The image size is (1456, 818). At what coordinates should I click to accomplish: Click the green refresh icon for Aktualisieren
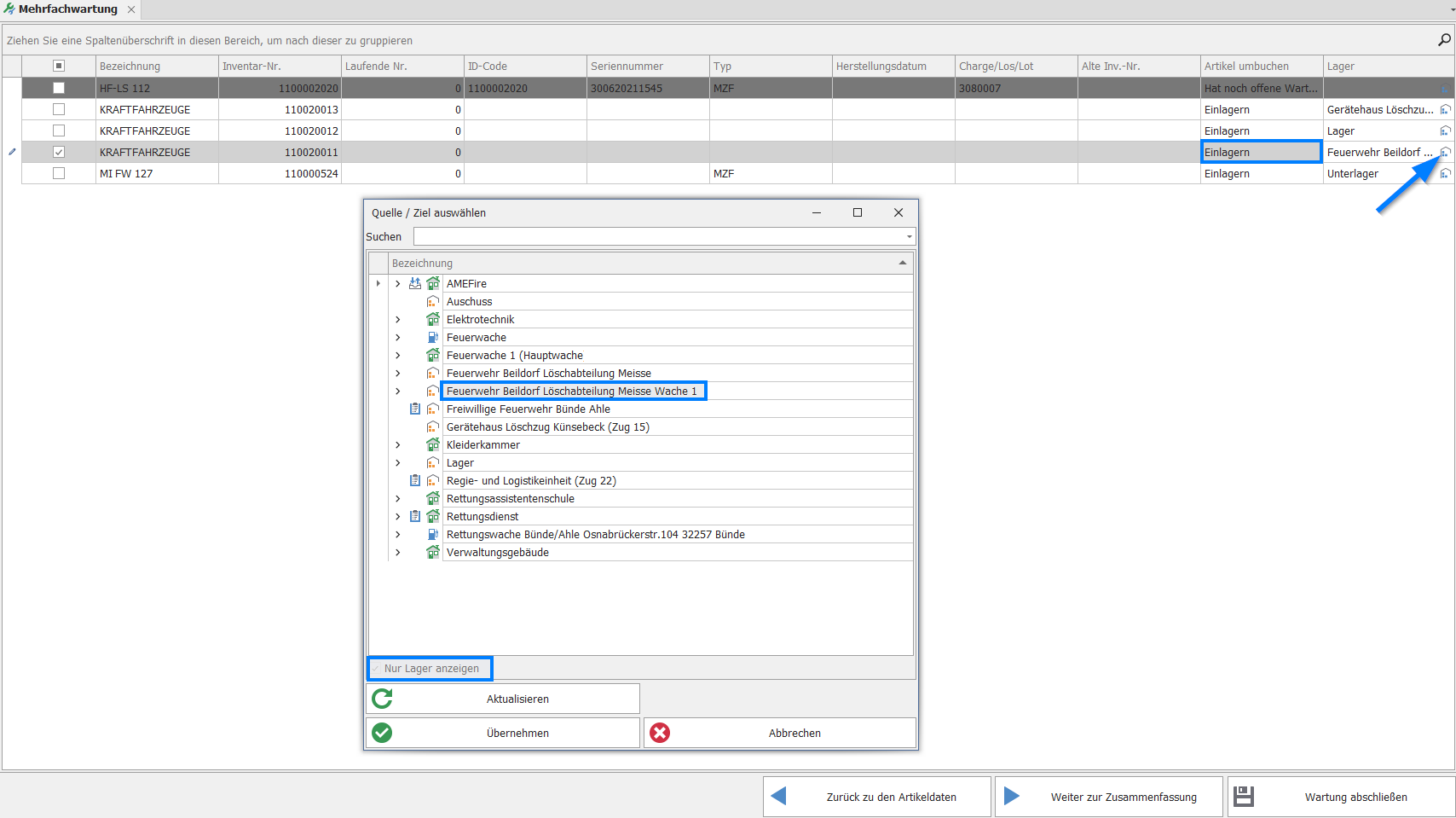(x=383, y=699)
